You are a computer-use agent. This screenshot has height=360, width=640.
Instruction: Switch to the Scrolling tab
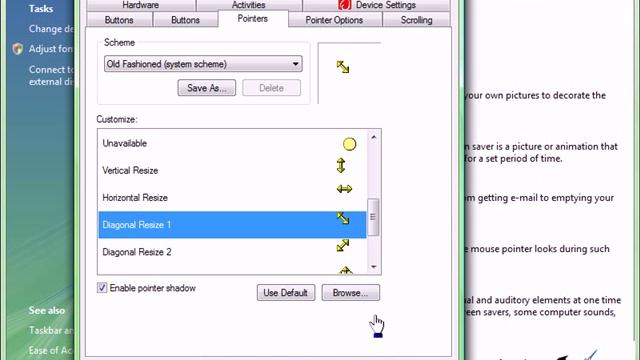(416, 20)
